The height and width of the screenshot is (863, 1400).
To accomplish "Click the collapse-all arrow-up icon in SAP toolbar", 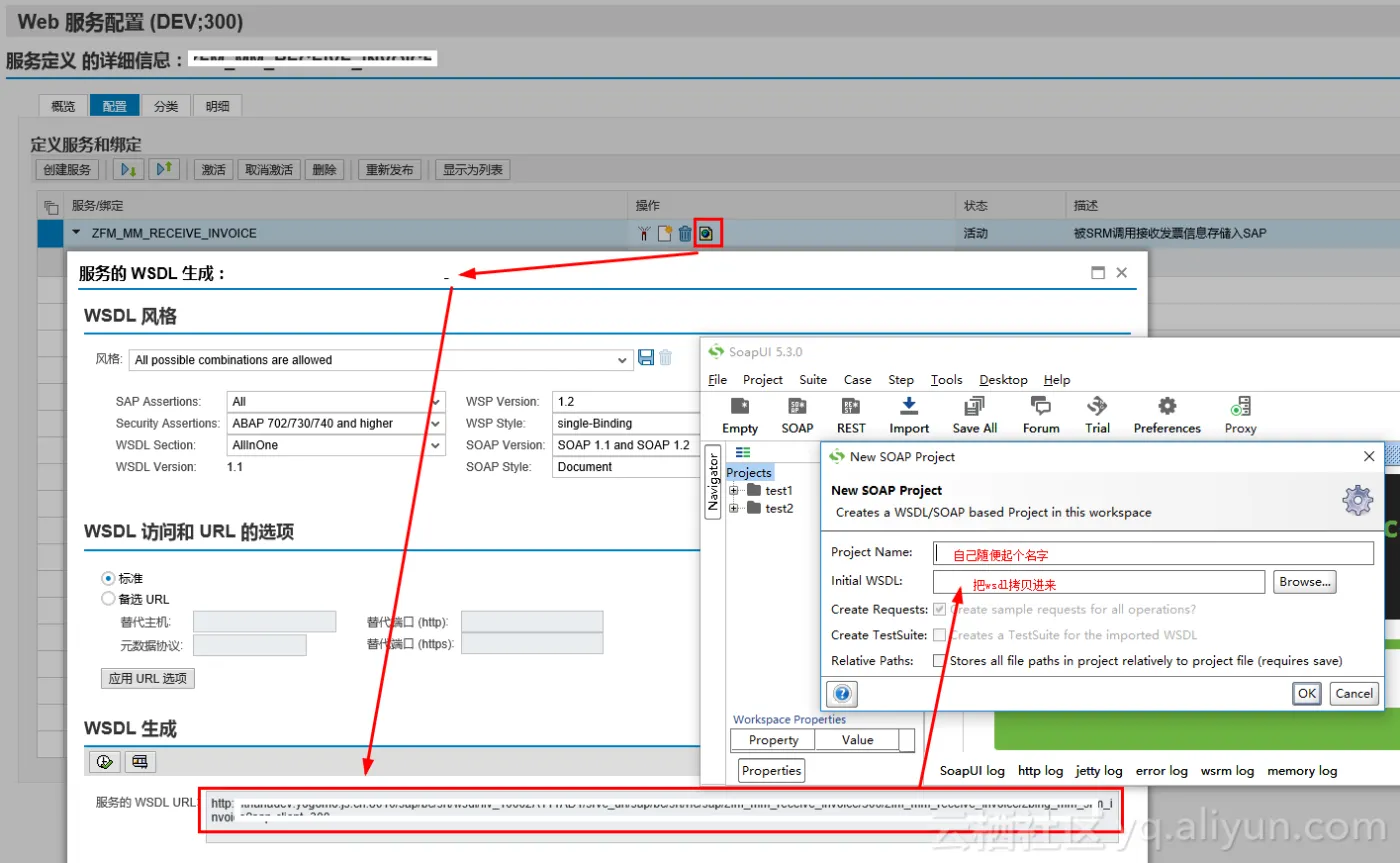I will (164, 169).
